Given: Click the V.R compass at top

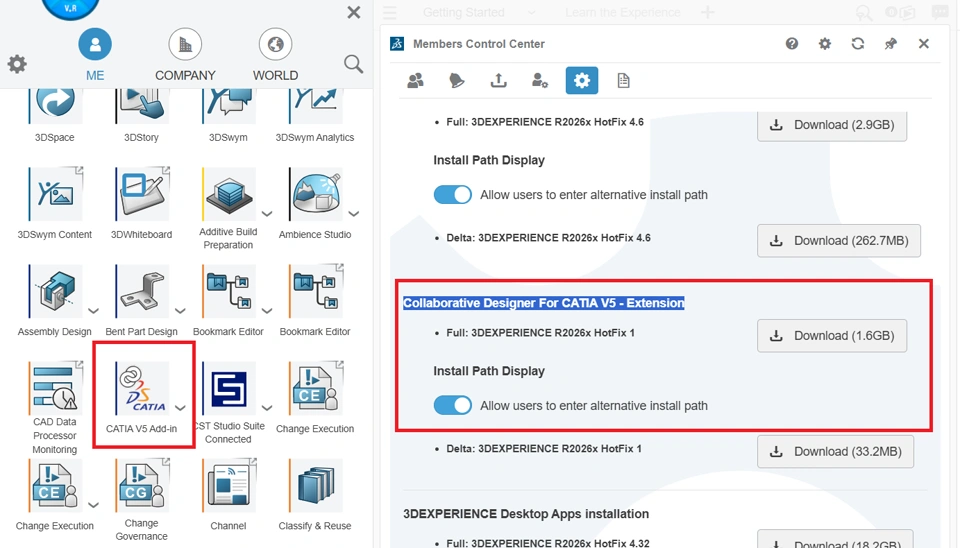Looking at the screenshot, I should [70, 7].
